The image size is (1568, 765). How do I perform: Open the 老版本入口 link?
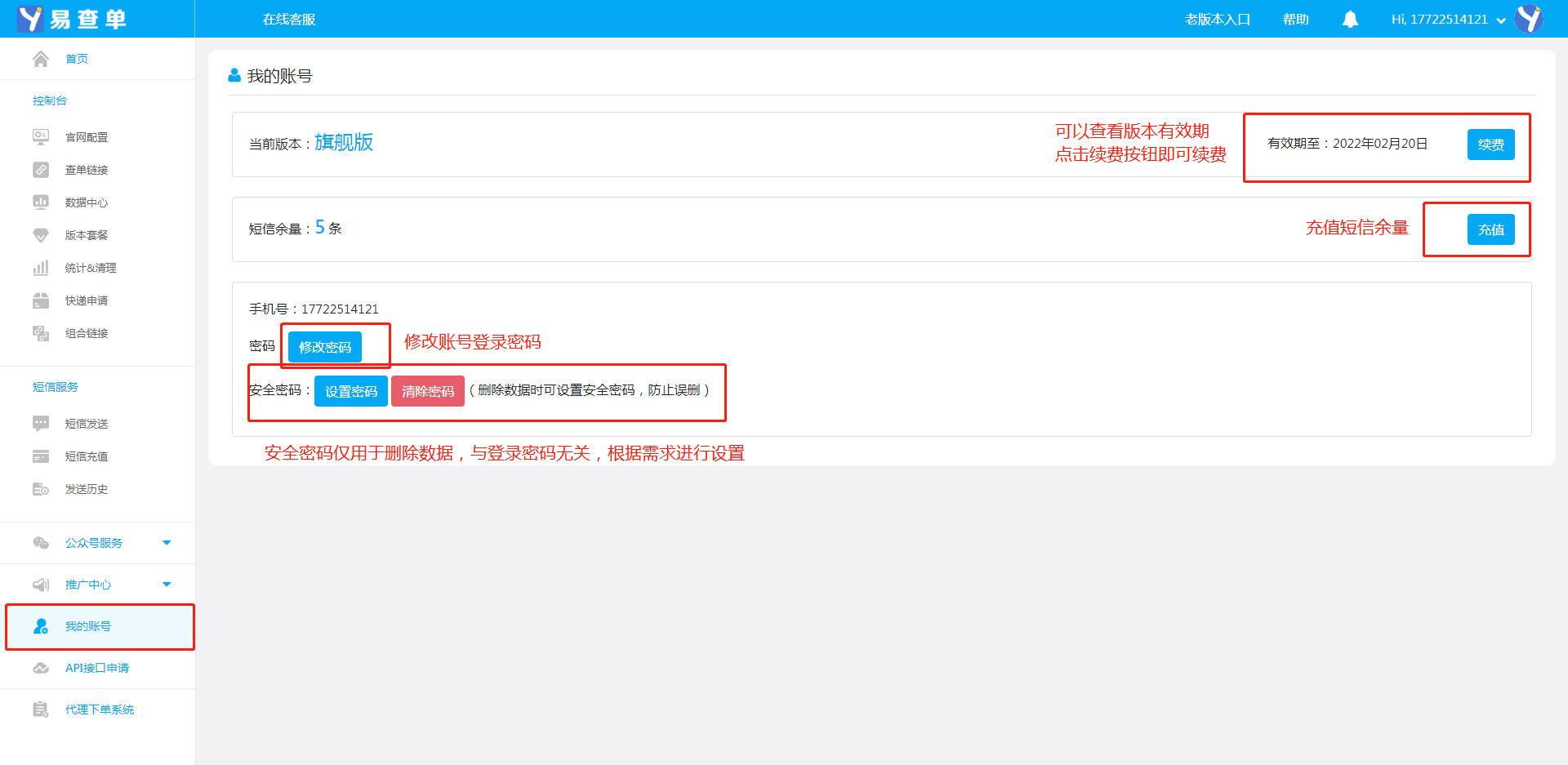[1217, 20]
